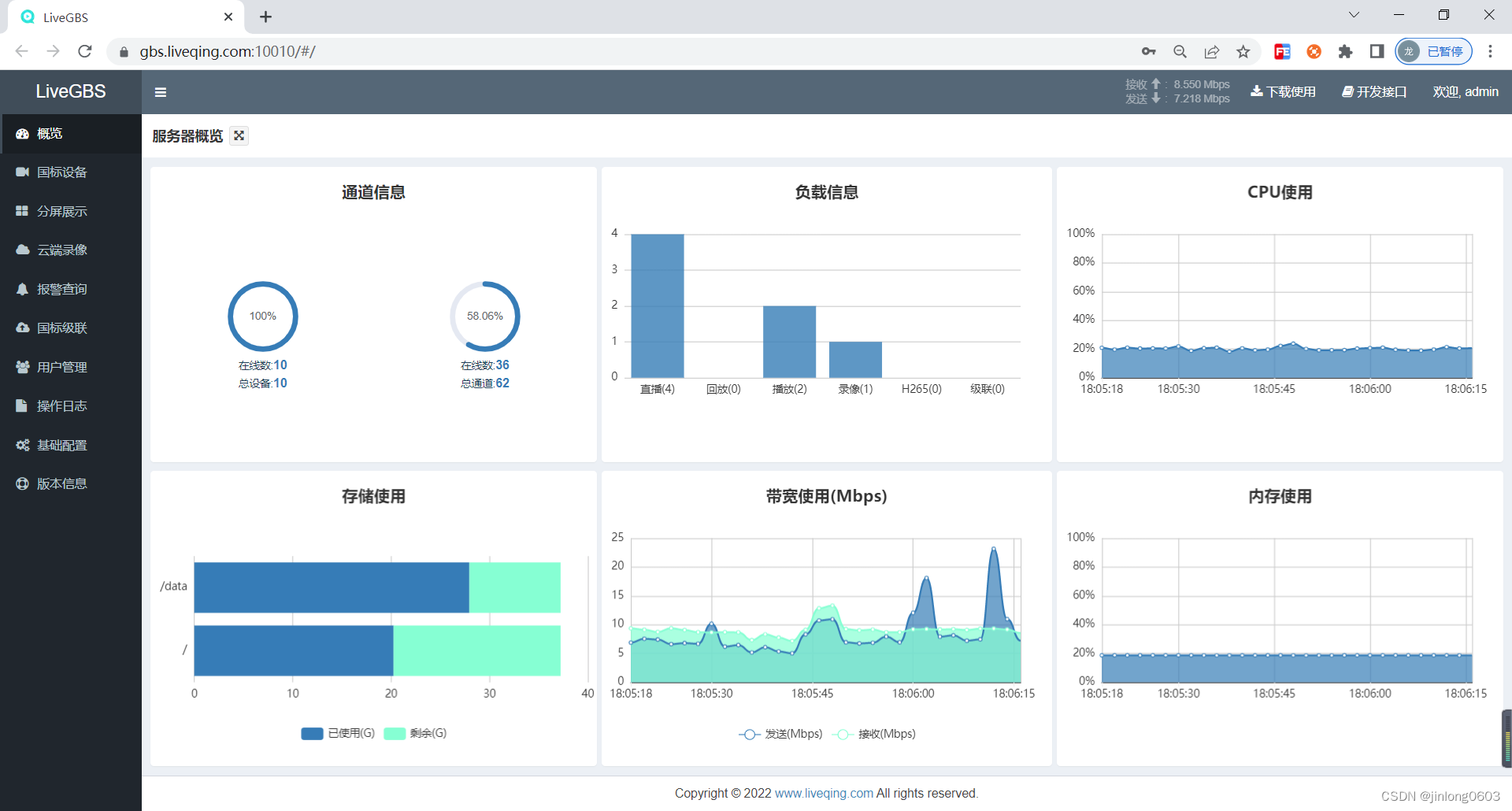This screenshot has height=811, width=1512.
Task: Click the lock icon for site information
Action: click(x=124, y=52)
